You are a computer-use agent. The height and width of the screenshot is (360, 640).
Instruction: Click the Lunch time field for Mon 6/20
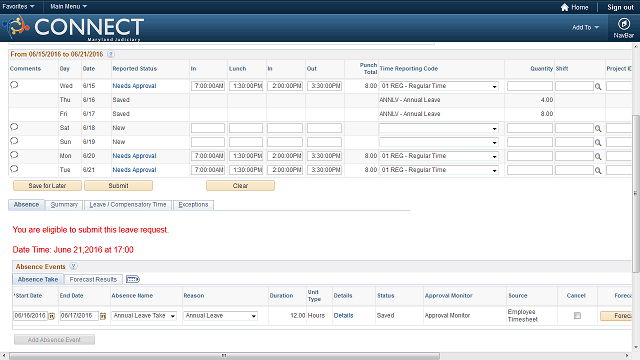pyautogui.click(x=246, y=156)
